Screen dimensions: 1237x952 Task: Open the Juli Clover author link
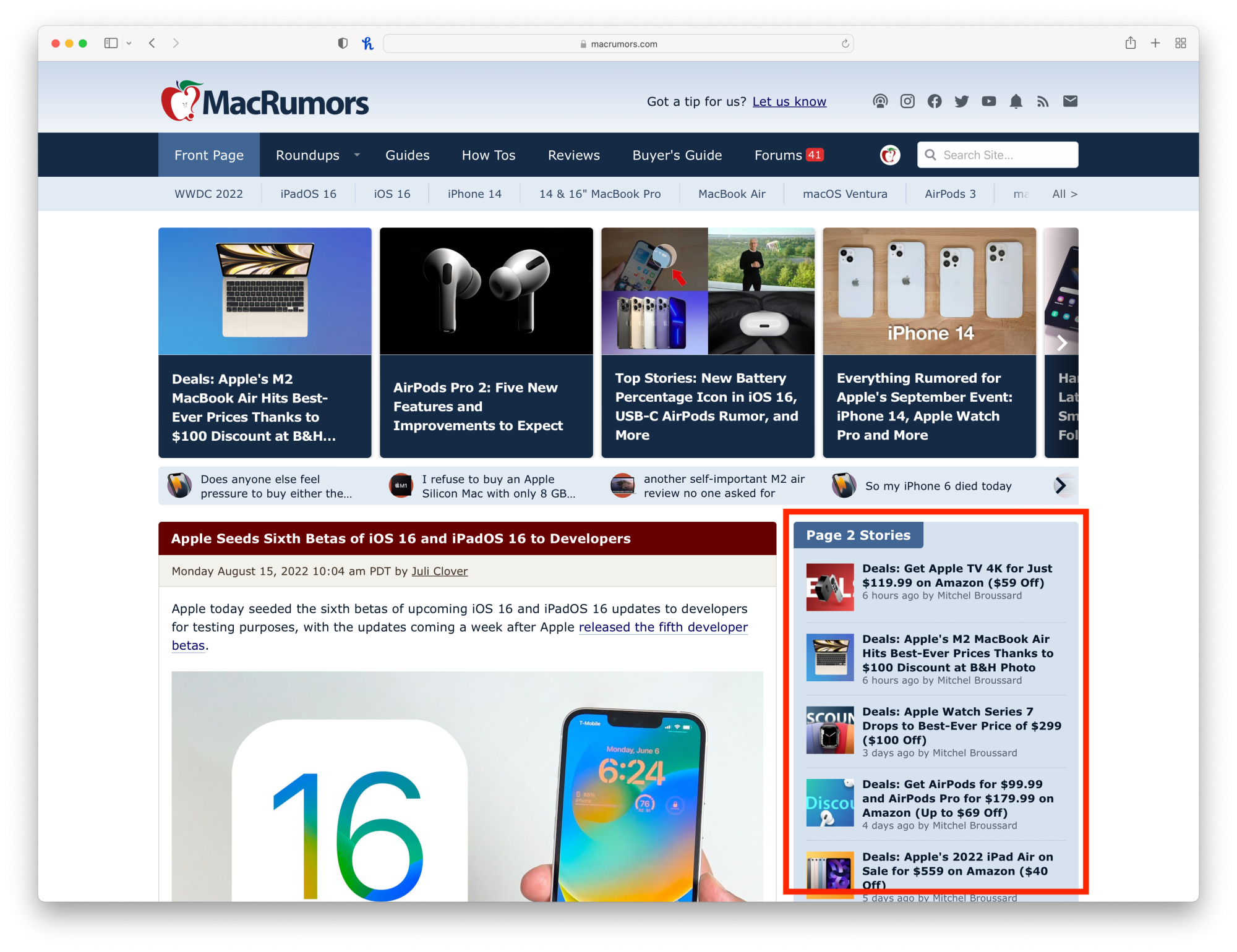click(x=439, y=571)
